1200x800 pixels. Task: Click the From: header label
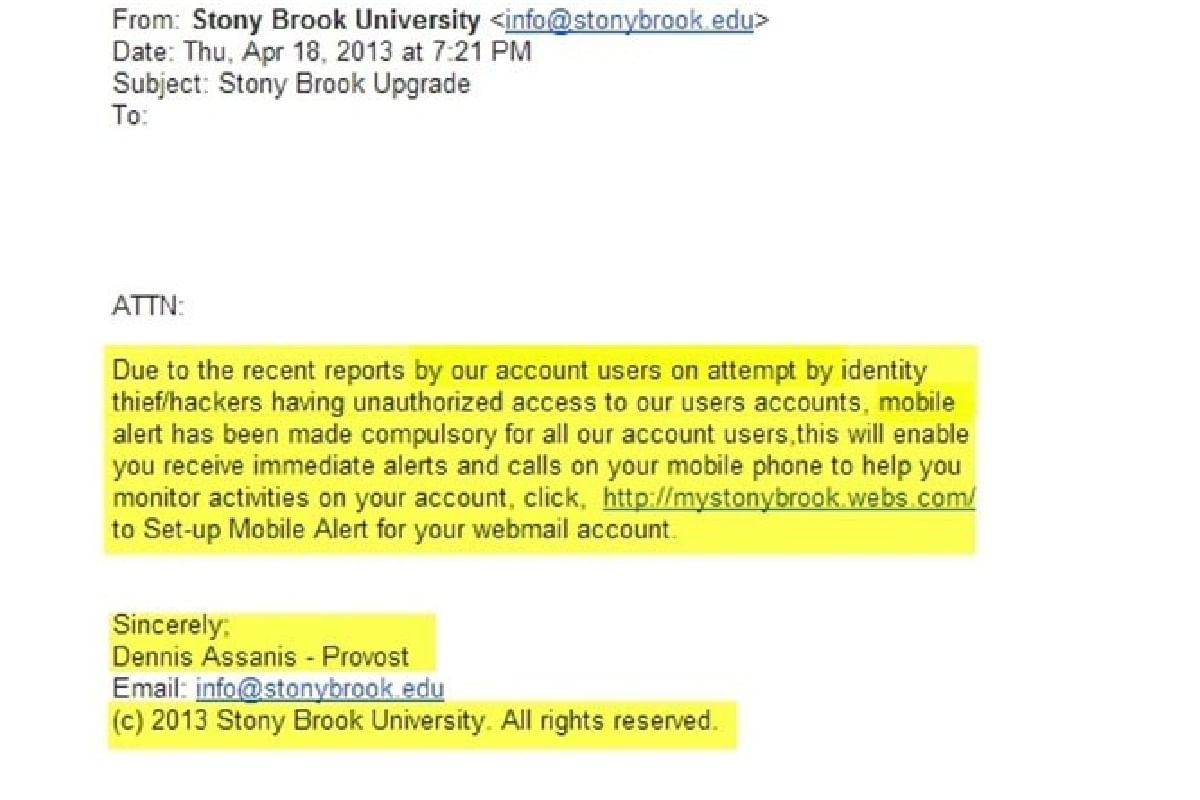[147, 19]
